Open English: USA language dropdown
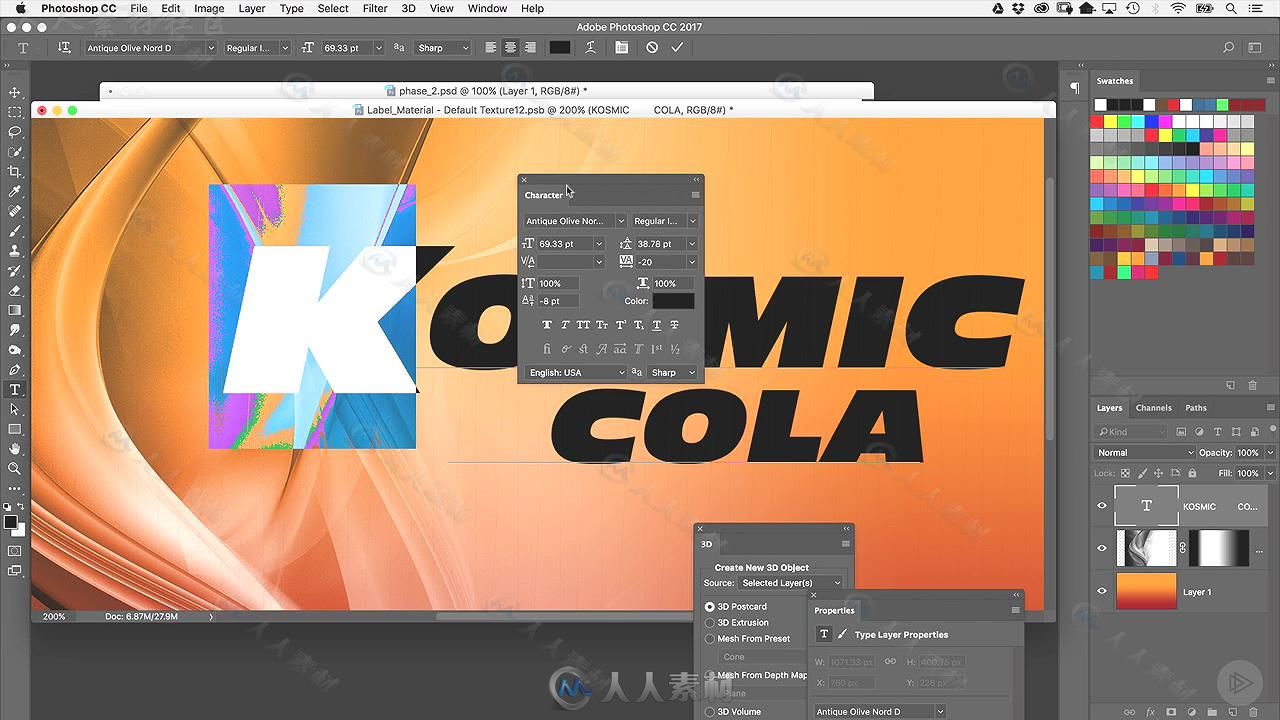Image resolution: width=1280 pixels, height=720 pixels. pos(576,372)
